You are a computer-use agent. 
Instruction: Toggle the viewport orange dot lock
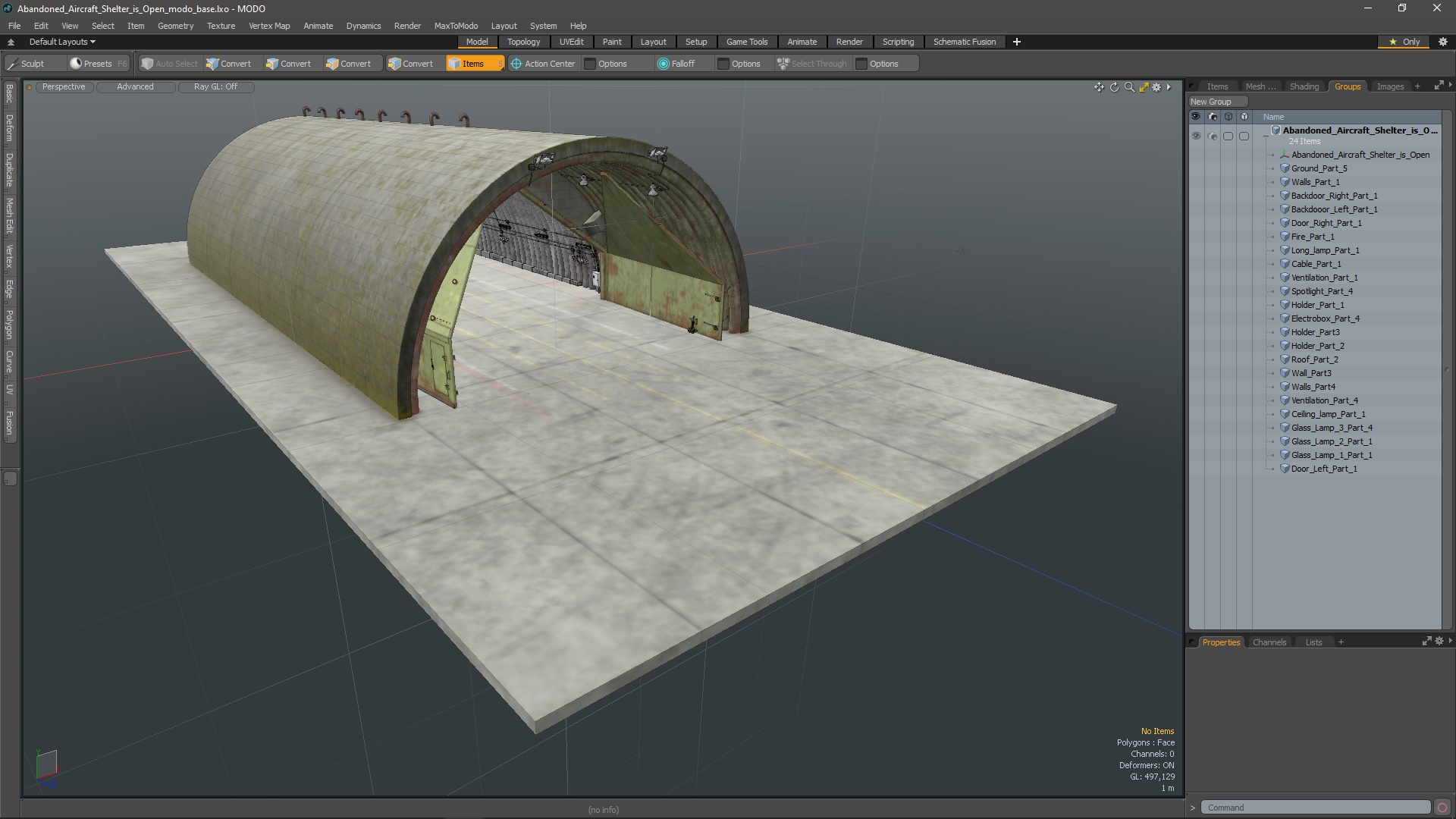click(x=30, y=87)
